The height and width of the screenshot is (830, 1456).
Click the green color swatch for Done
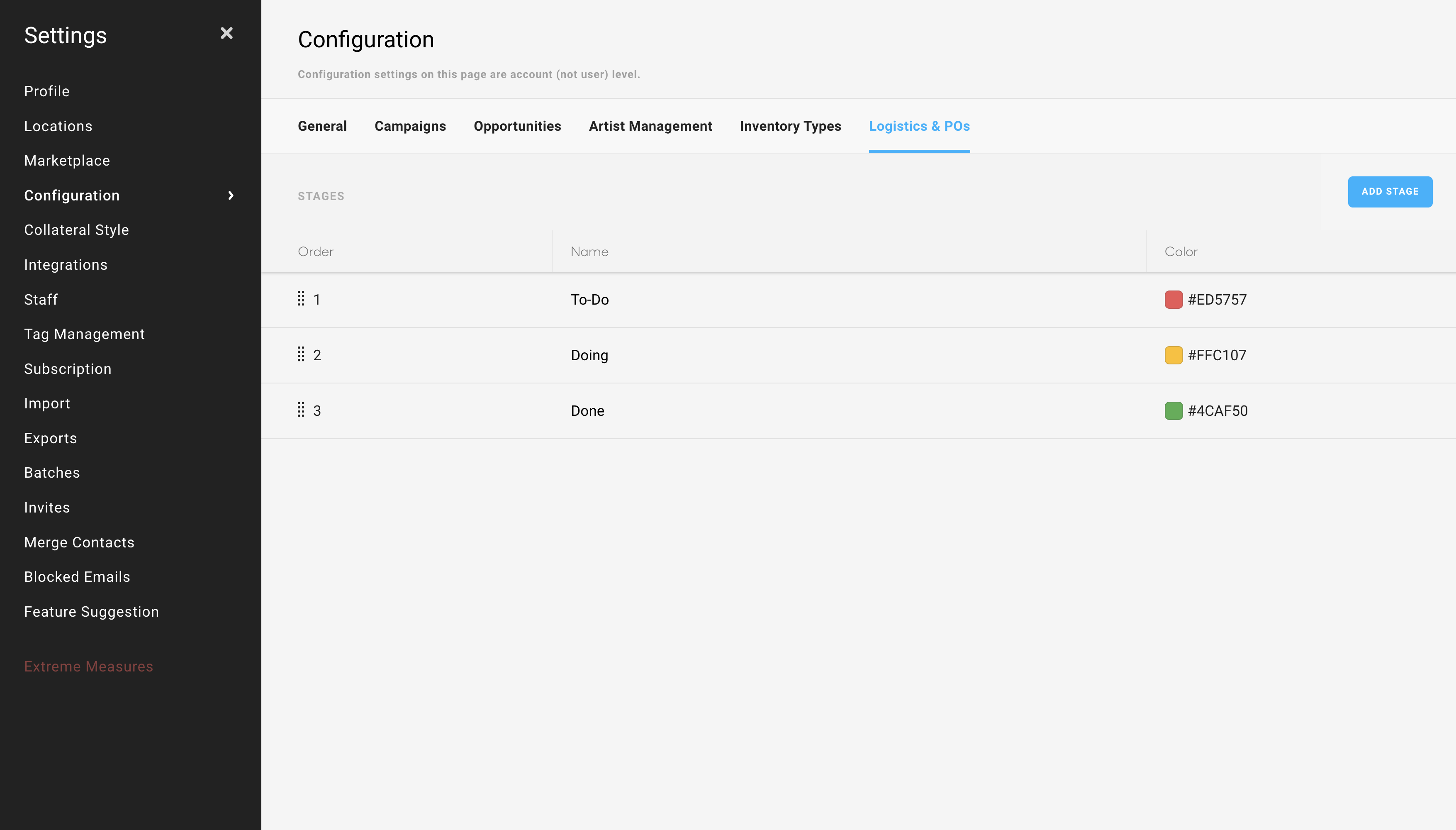pos(1175,410)
